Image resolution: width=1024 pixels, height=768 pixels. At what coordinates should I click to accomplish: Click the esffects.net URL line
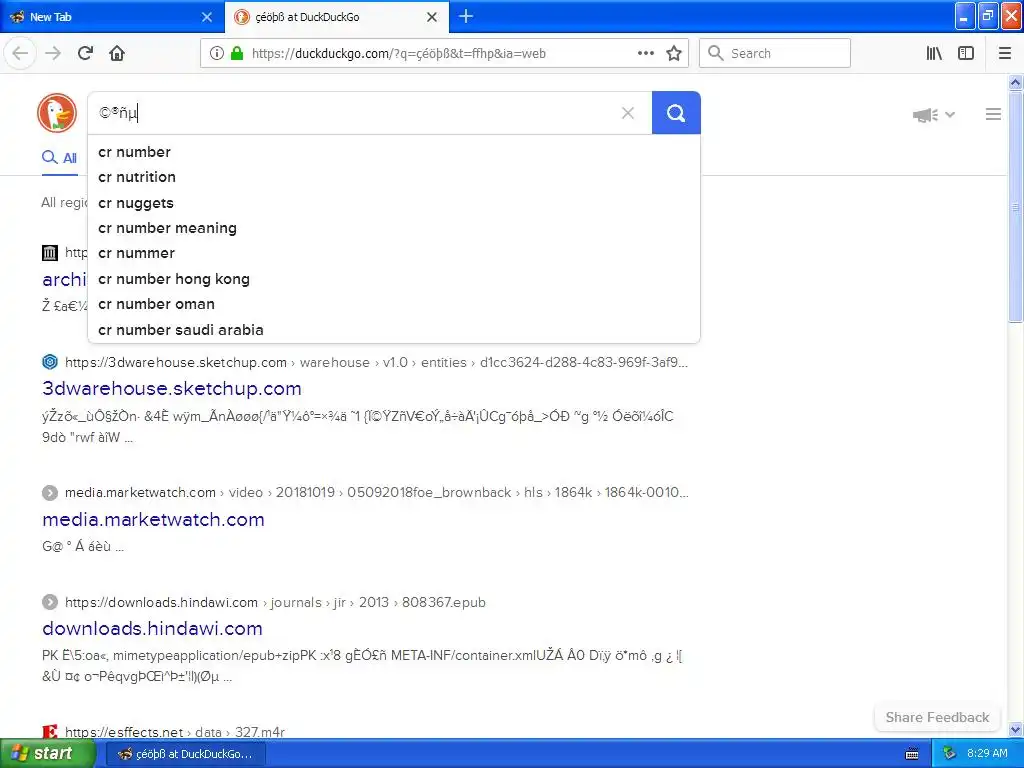coord(175,732)
